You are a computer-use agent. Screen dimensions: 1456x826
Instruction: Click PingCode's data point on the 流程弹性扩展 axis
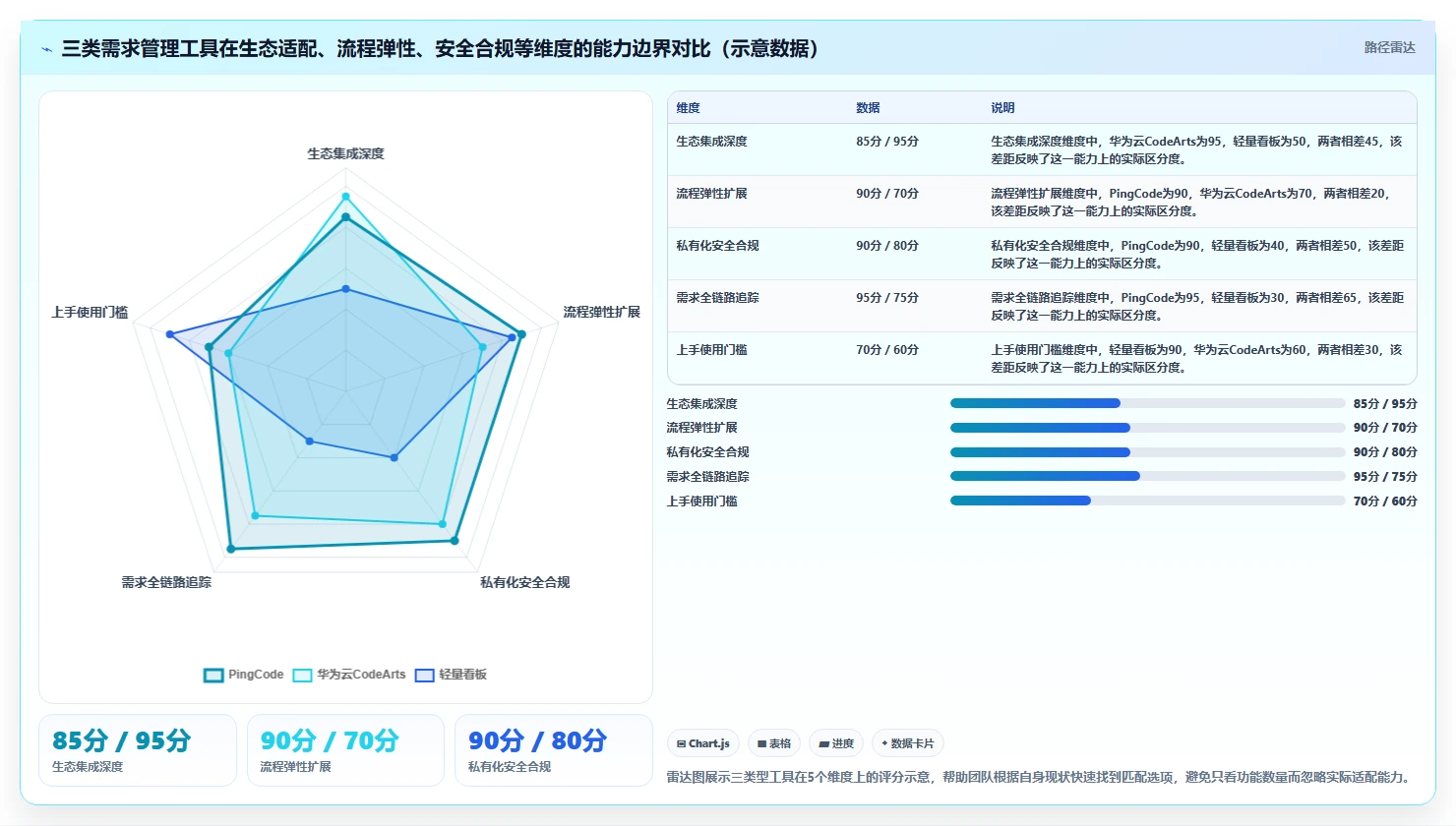click(521, 334)
